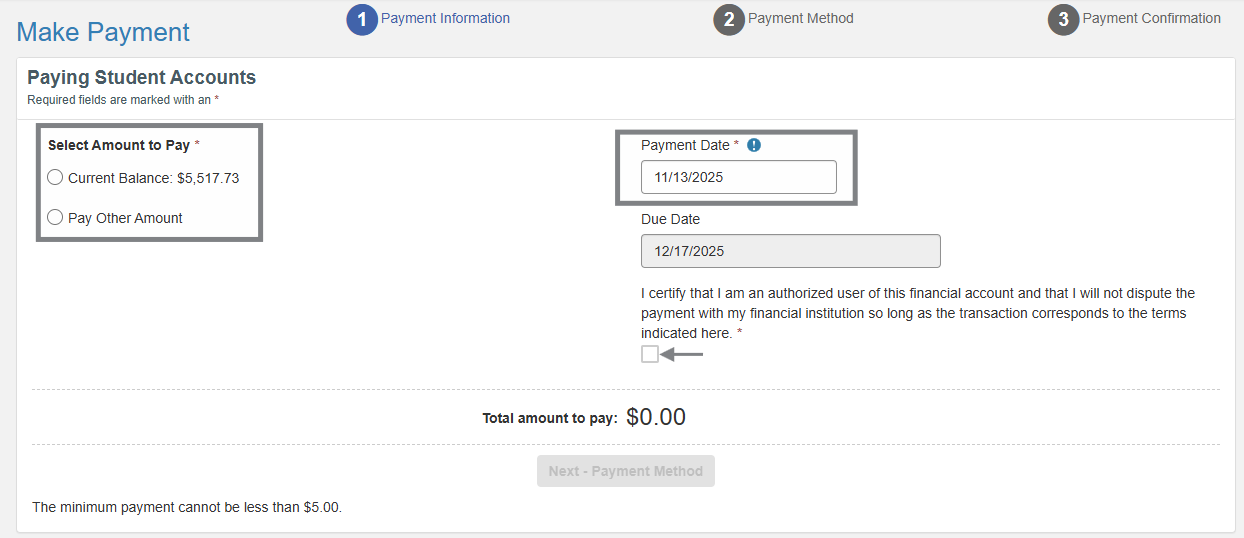Click the Select Amount to Pay label
1244x538 pixels.
tap(119, 145)
